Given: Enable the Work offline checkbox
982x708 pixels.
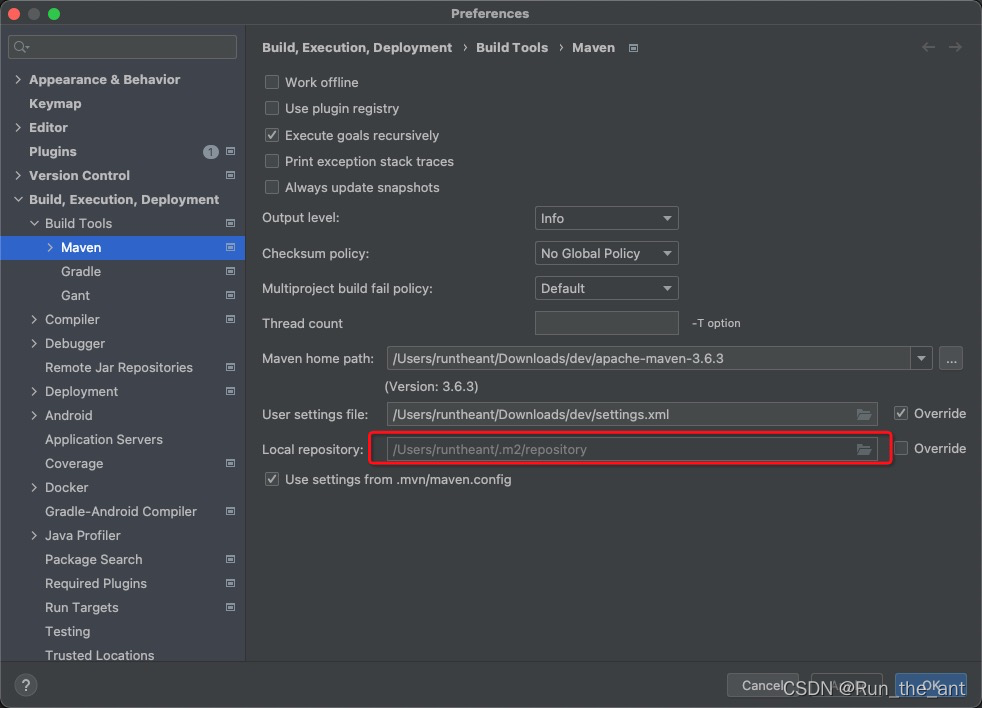Looking at the screenshot, I should tap(272, 82).
